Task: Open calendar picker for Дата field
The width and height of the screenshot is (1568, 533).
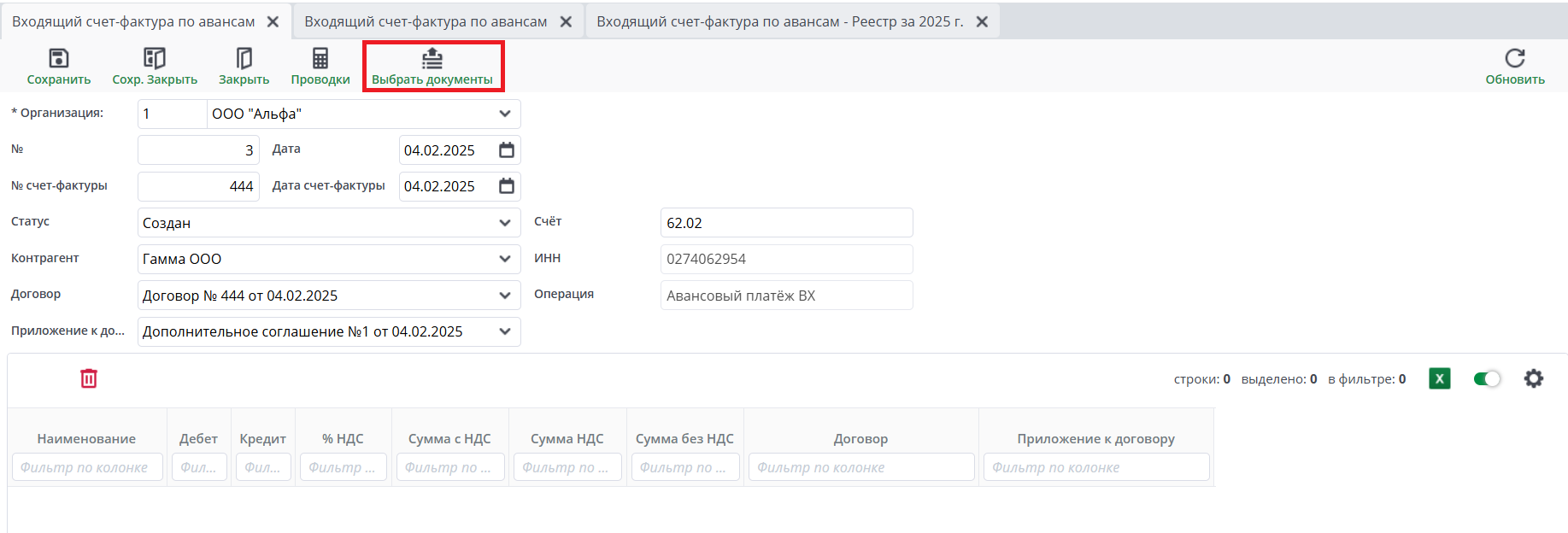Action: coord(507,150)
